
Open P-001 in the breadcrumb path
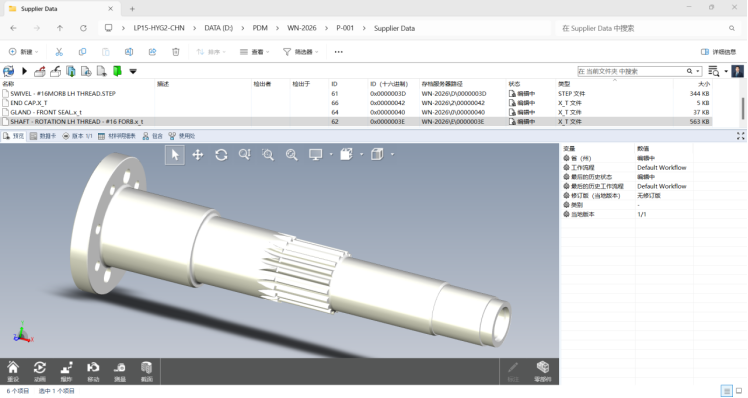tap(345, 28)
